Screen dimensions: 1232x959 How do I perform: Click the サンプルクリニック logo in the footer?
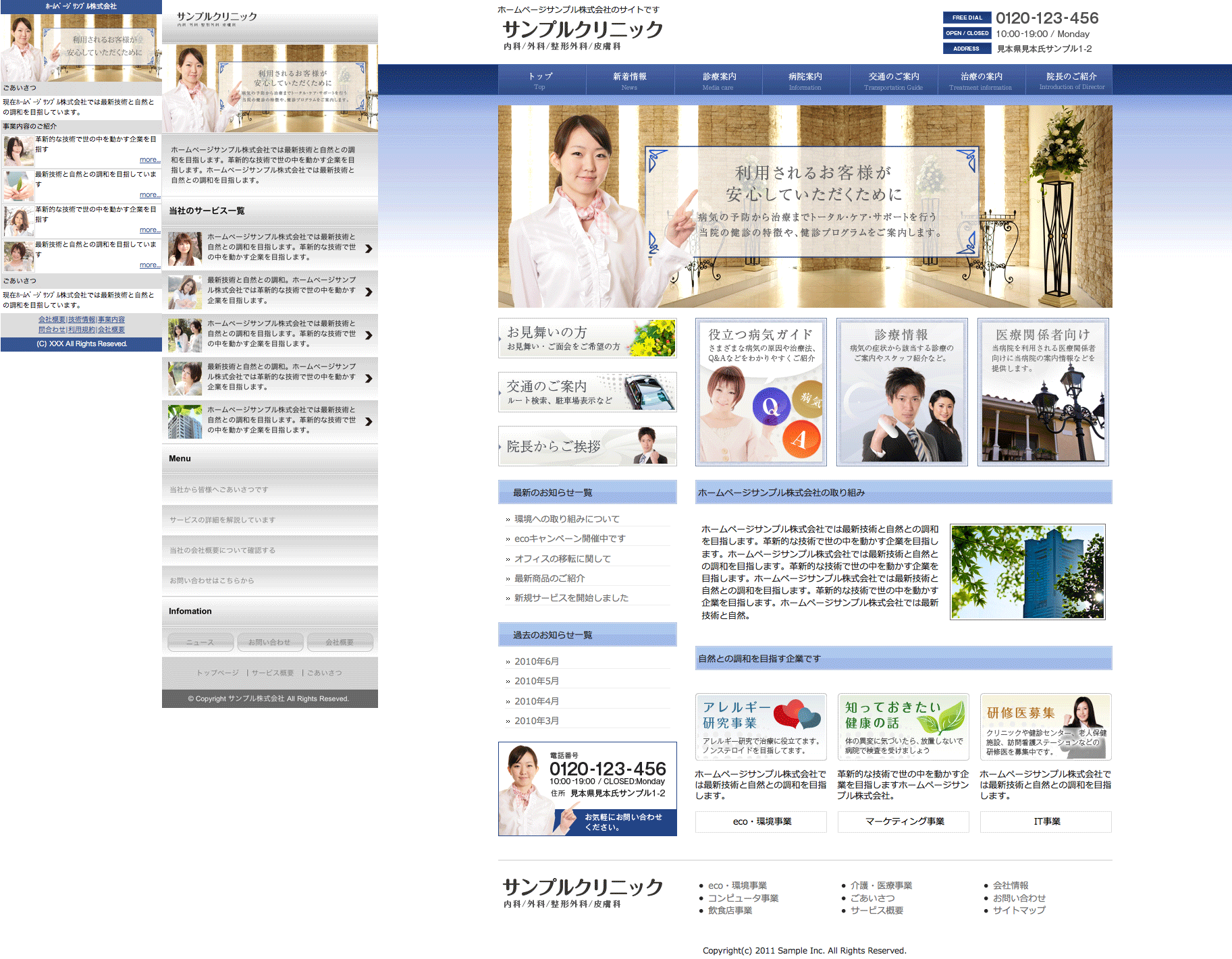[x=583, y=892]
